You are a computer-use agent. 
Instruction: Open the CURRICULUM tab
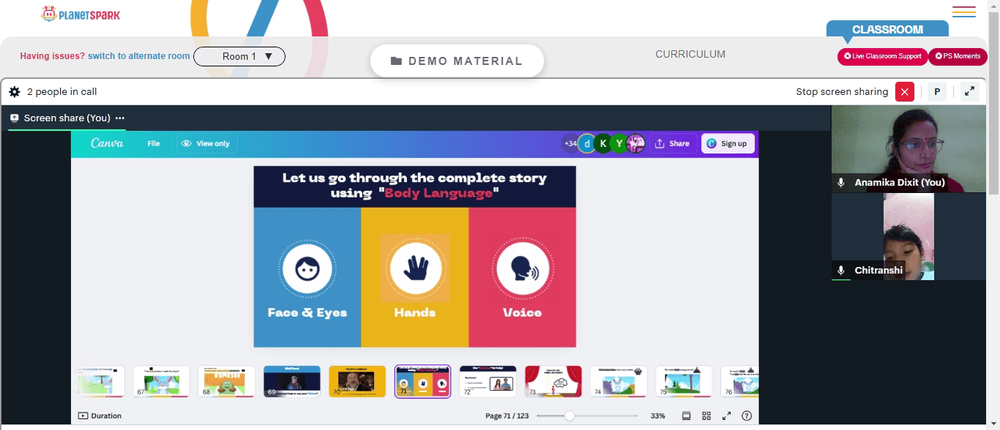point(690,54)
